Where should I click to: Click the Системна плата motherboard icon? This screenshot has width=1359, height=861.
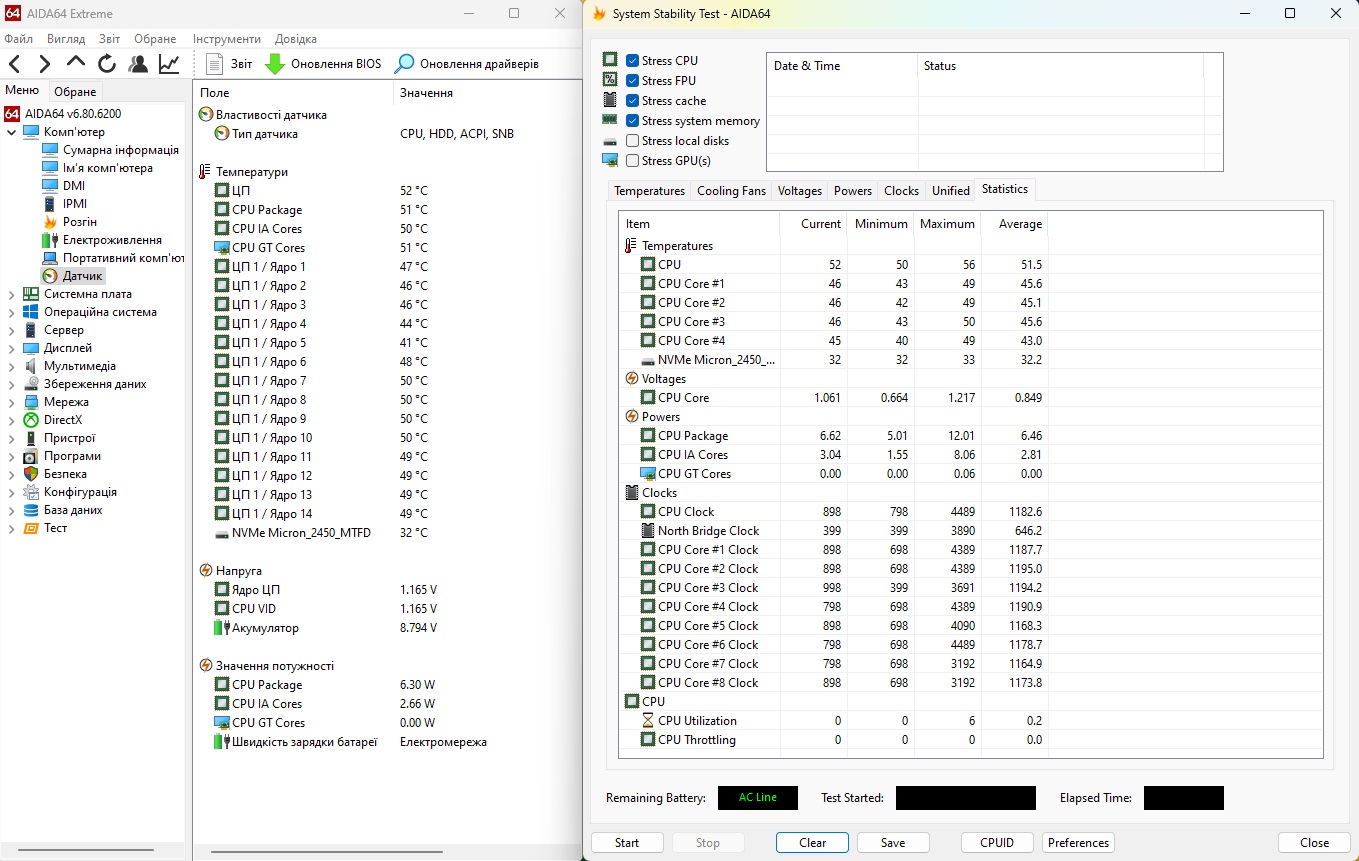pos(31,294)
